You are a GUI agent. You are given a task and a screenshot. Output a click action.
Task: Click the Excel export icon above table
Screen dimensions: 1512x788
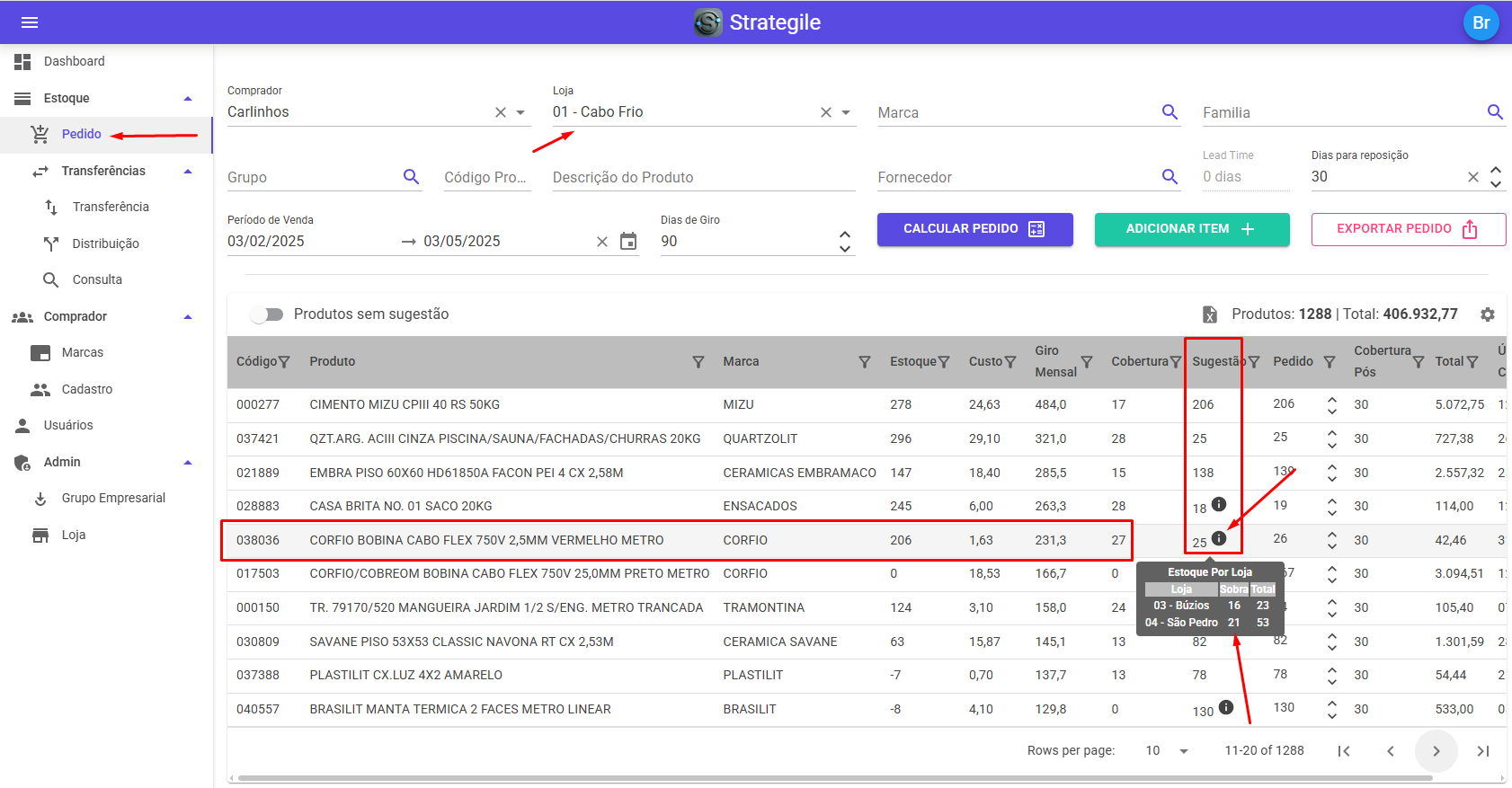(x=1210, y=314)
